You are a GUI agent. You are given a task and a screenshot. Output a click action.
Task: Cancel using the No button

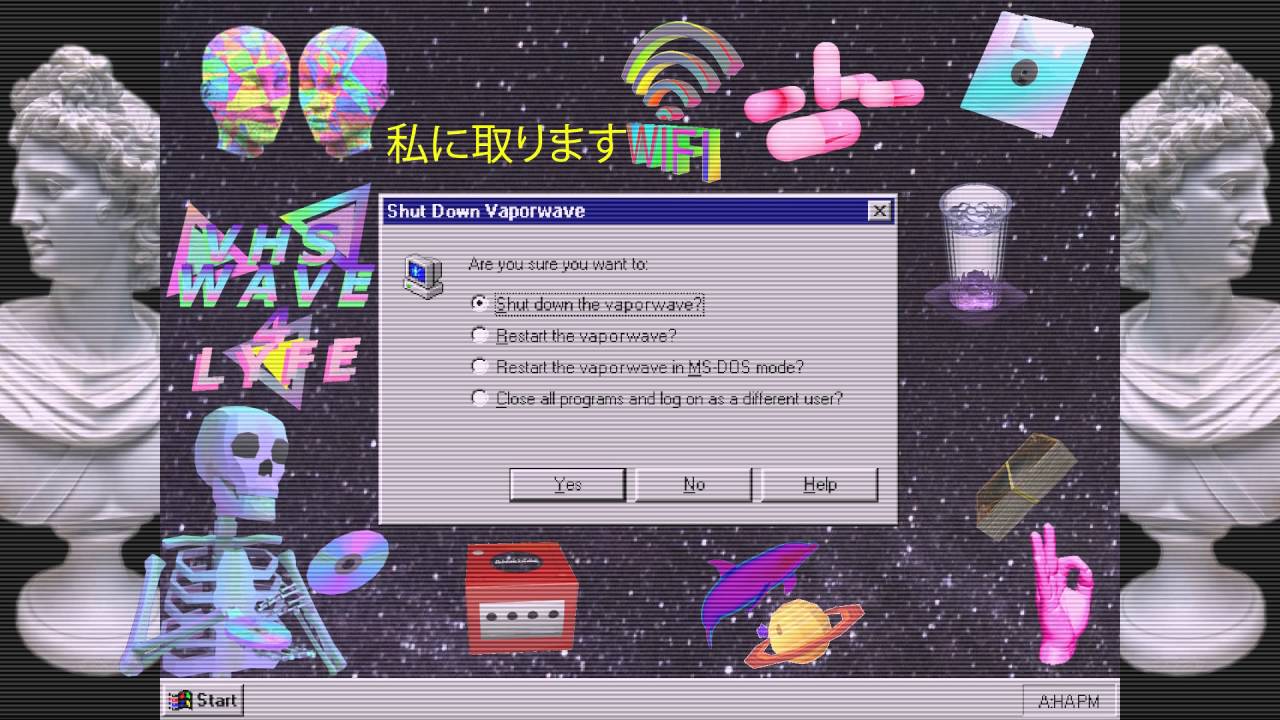point(693,484)
